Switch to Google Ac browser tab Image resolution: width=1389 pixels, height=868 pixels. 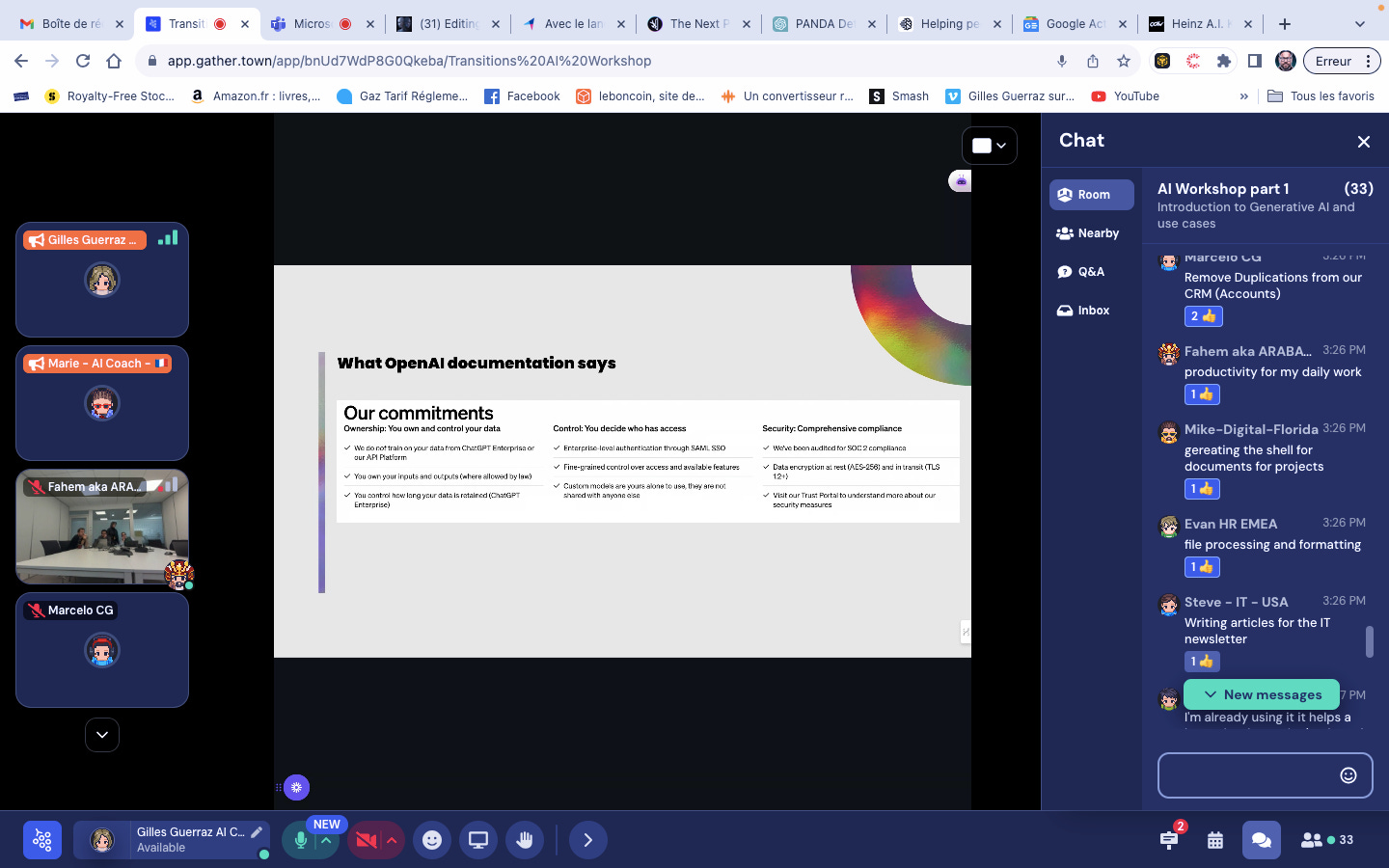tap(1074, 24)
